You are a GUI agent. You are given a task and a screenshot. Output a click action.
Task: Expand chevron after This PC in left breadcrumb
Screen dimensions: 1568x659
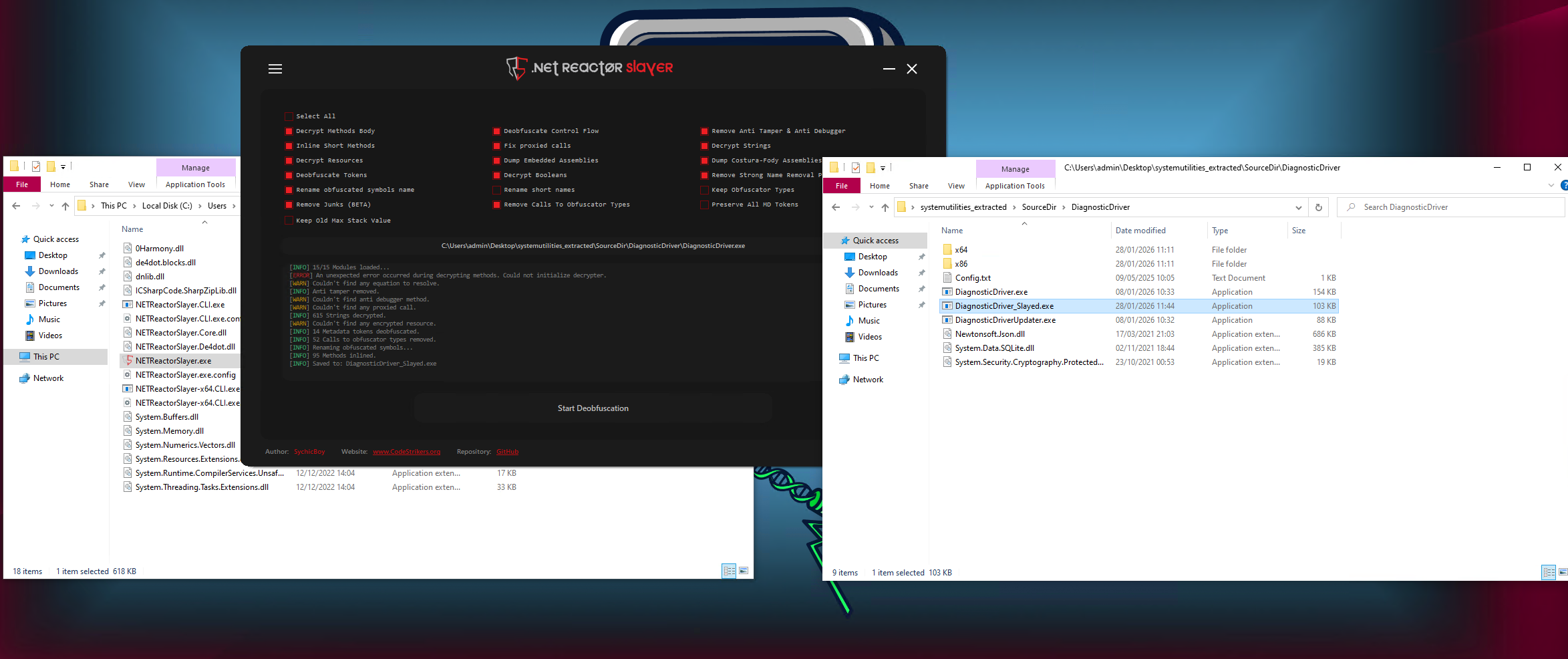pos(134,206)
